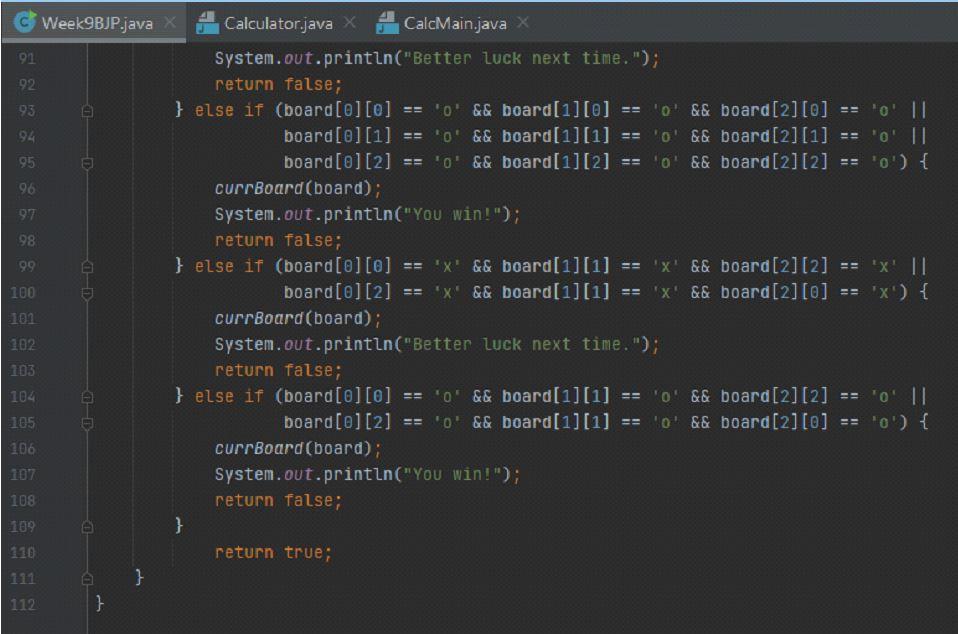Click "Better luck next time." string on line 102
The height and width of the screenshot is (634, 958).
522,344
